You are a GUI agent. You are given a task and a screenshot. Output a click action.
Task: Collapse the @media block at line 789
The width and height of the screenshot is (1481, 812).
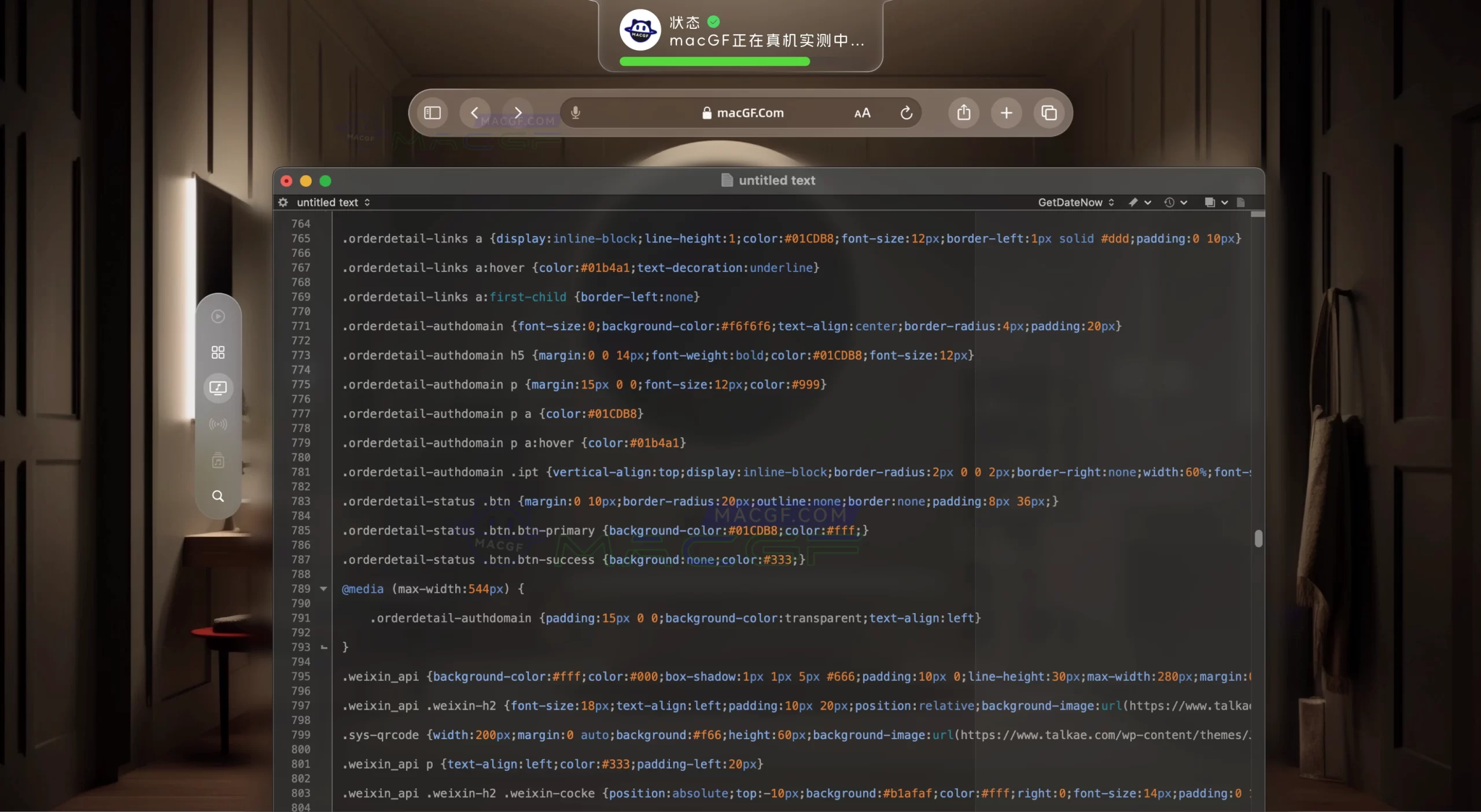pos(323,589)
